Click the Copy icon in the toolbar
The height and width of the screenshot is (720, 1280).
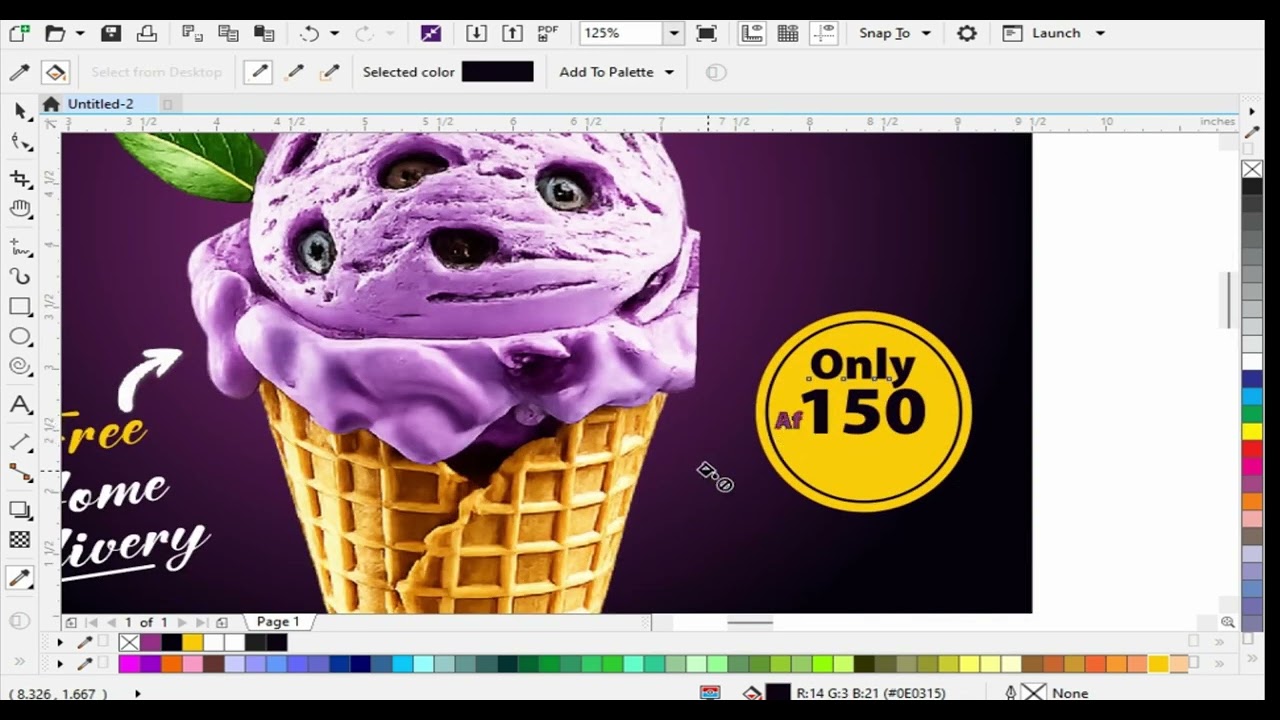point(228,33)
